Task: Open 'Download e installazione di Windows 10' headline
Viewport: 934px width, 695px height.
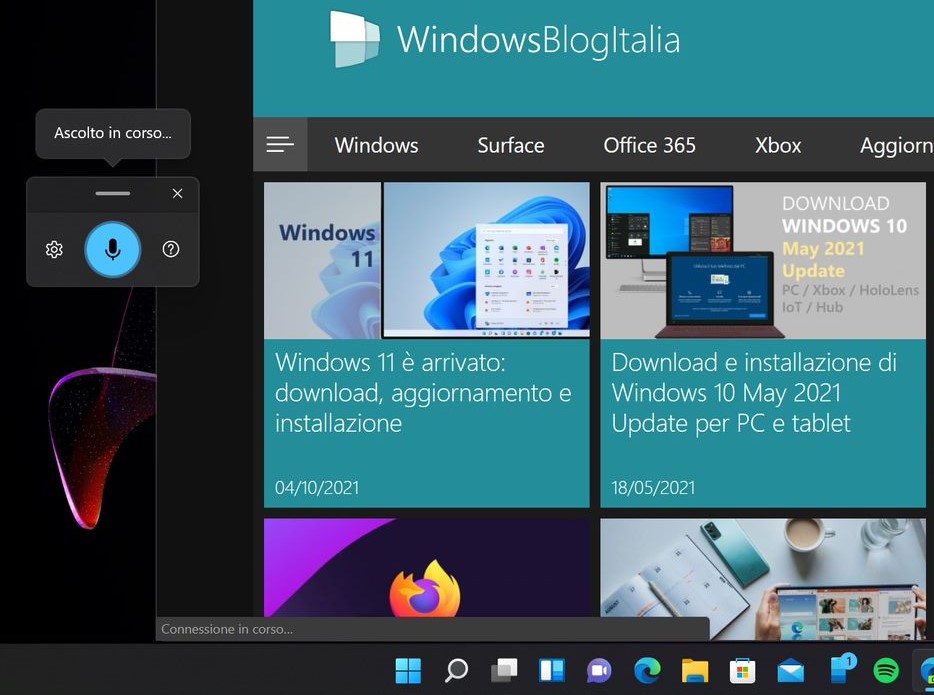Action: [754, 393]
